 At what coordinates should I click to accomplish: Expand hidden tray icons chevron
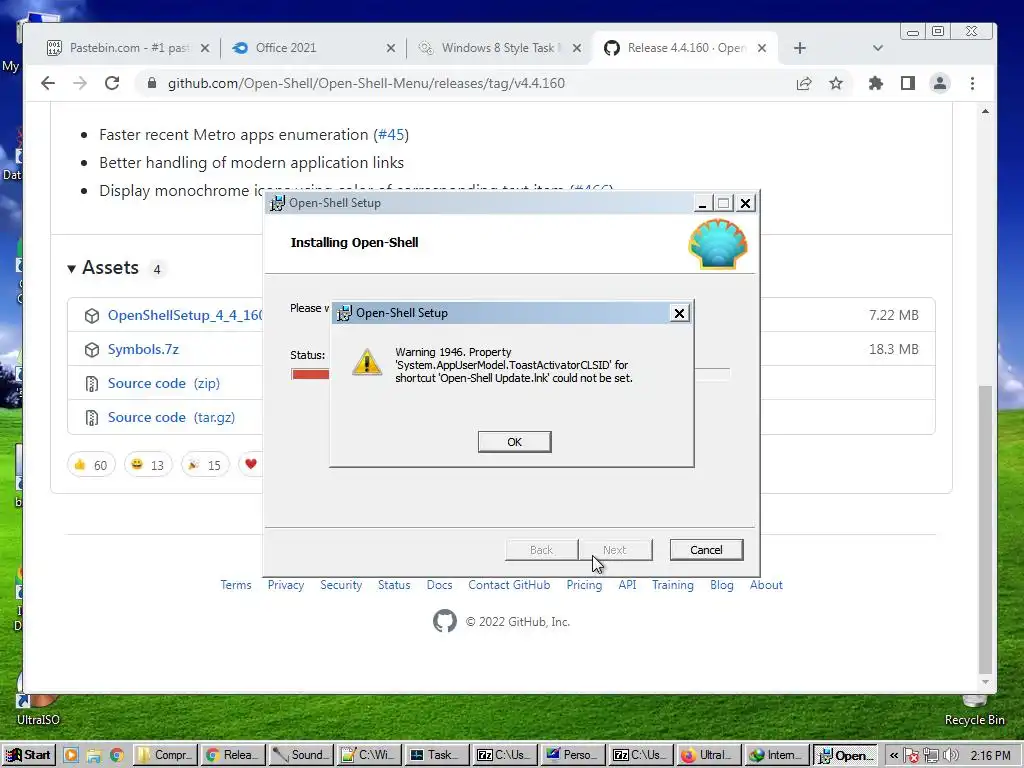893,756
